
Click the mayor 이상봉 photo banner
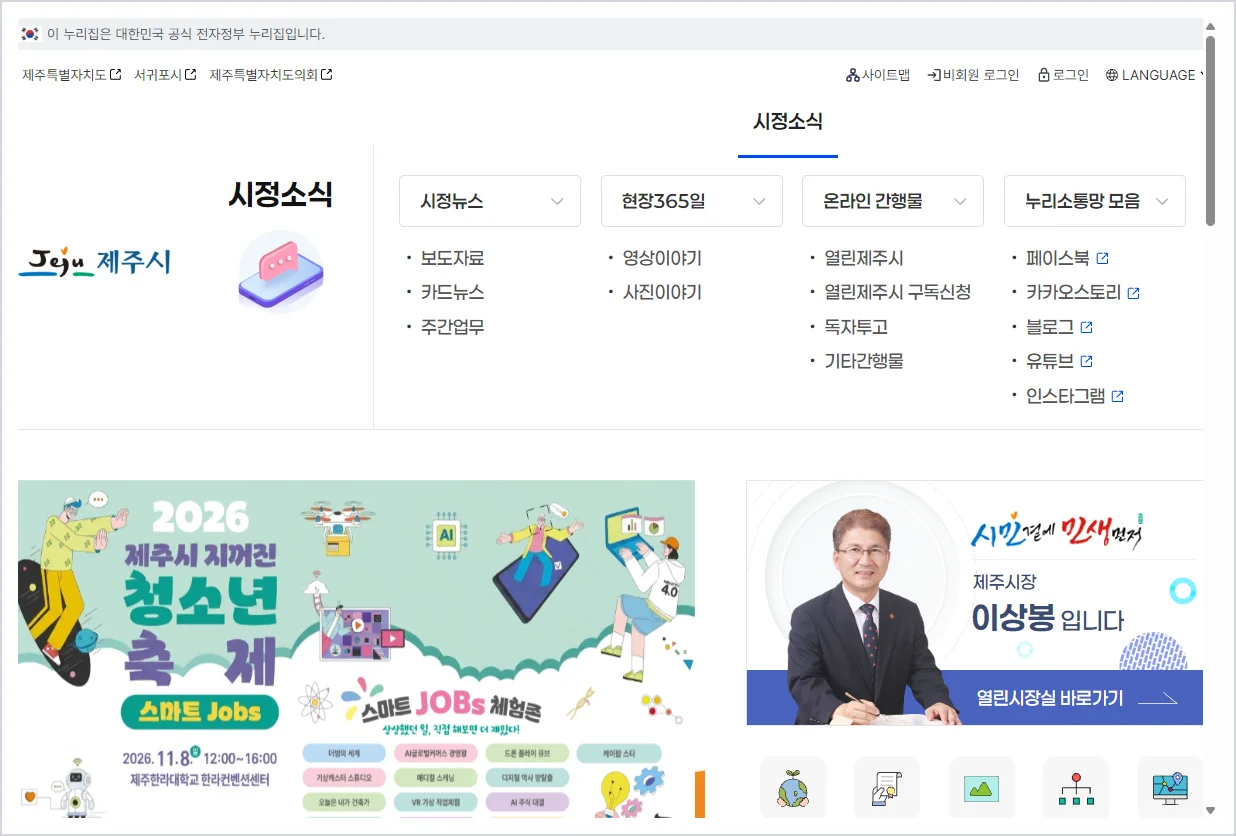point(975,602)
